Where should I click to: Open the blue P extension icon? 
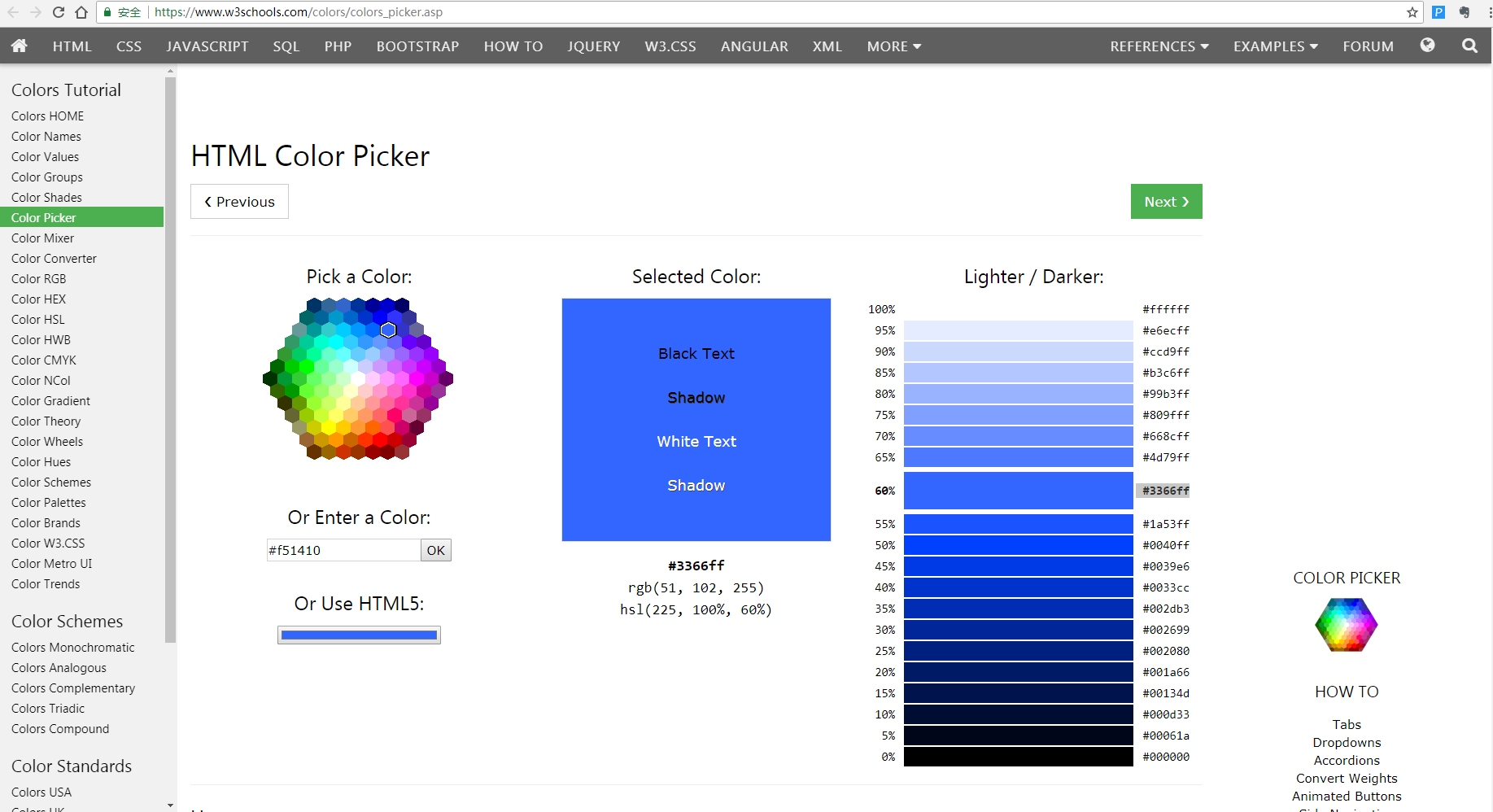coord(1438,12)
